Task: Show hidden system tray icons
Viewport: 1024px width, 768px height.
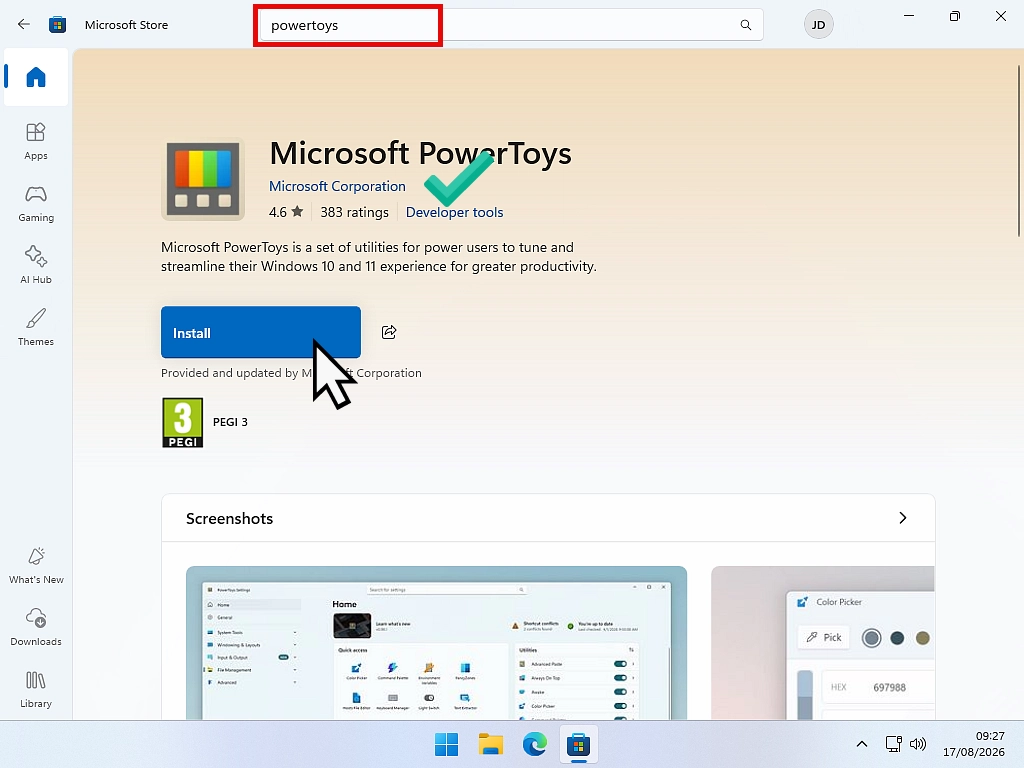Action: (862, 744)
